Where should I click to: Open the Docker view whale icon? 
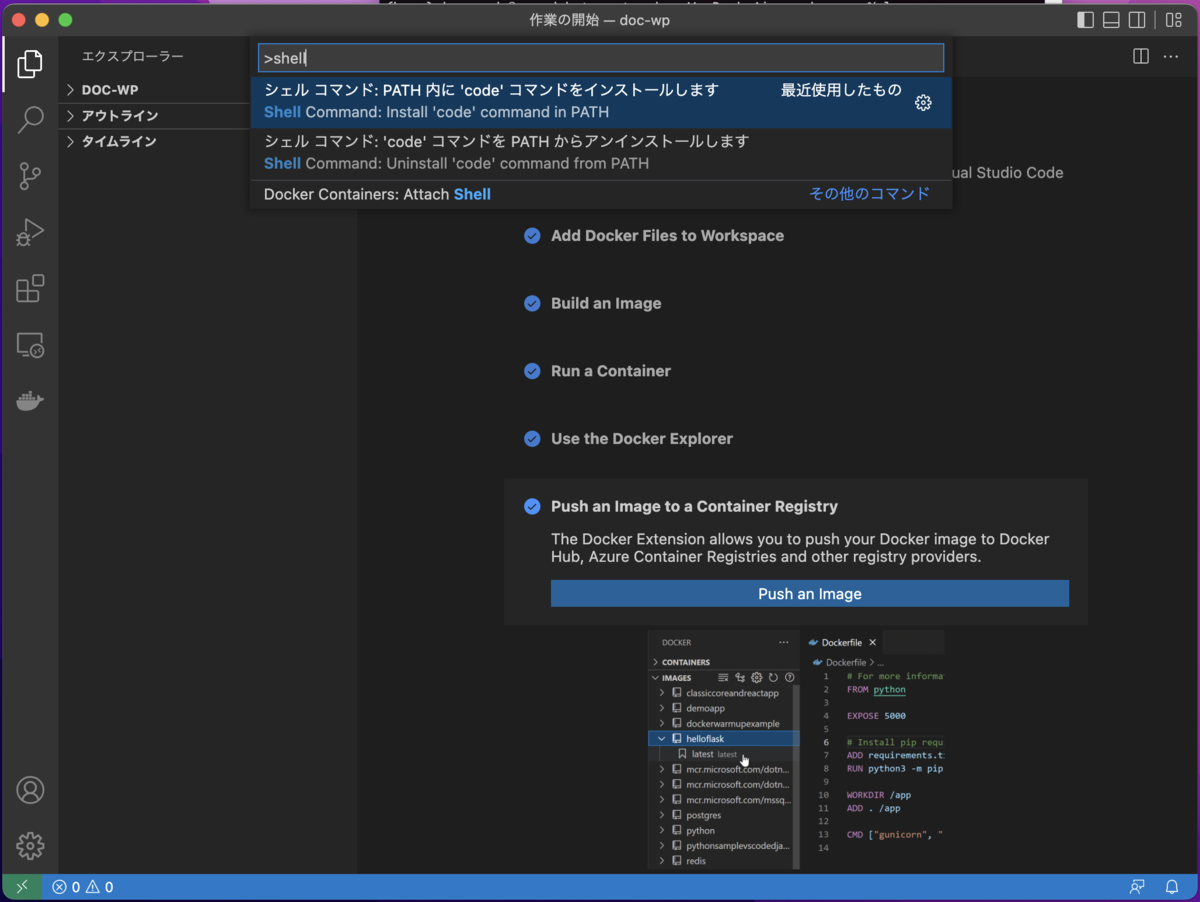pos(30,402)
